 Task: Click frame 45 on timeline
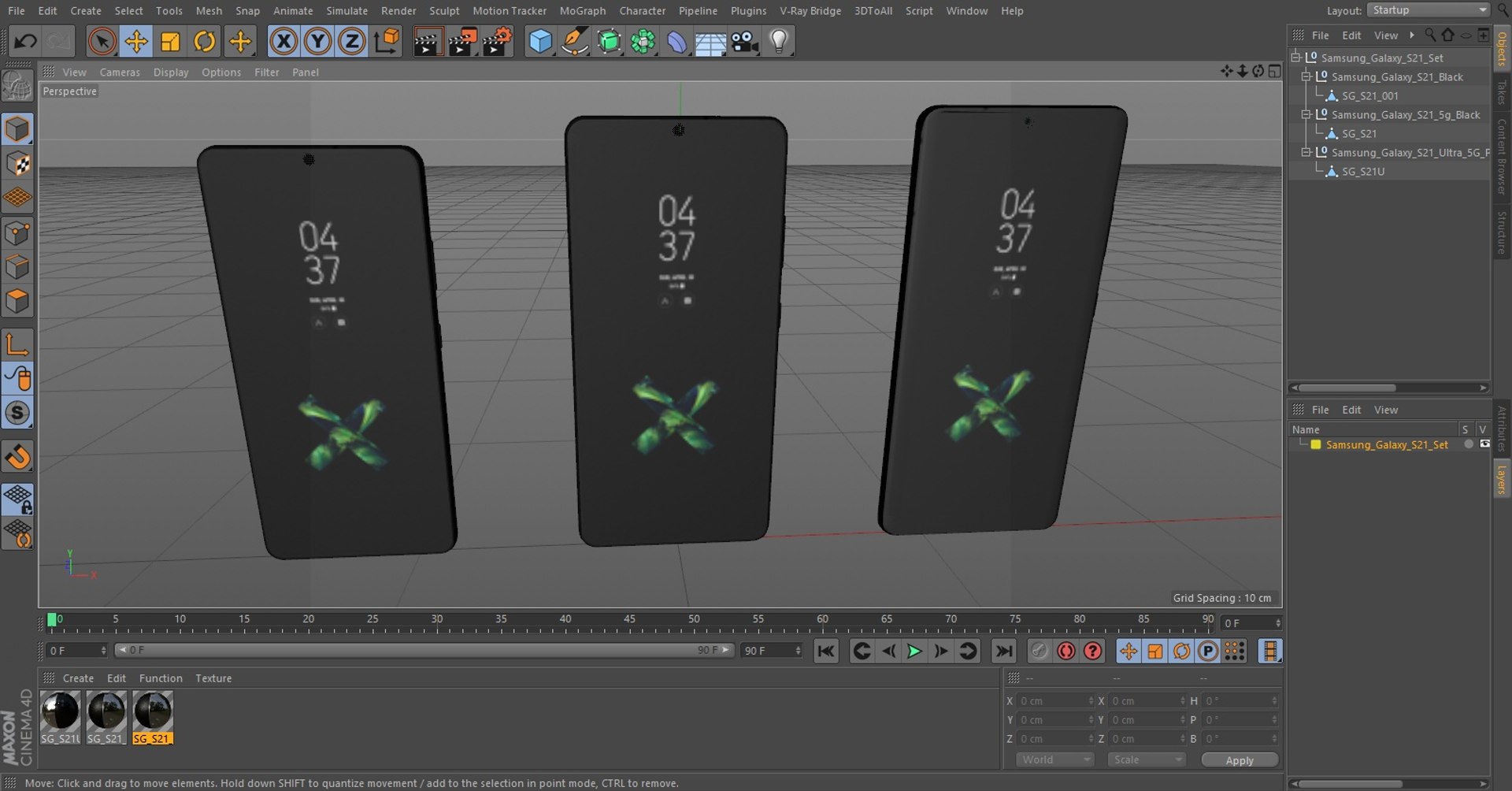tap(629, 620)
